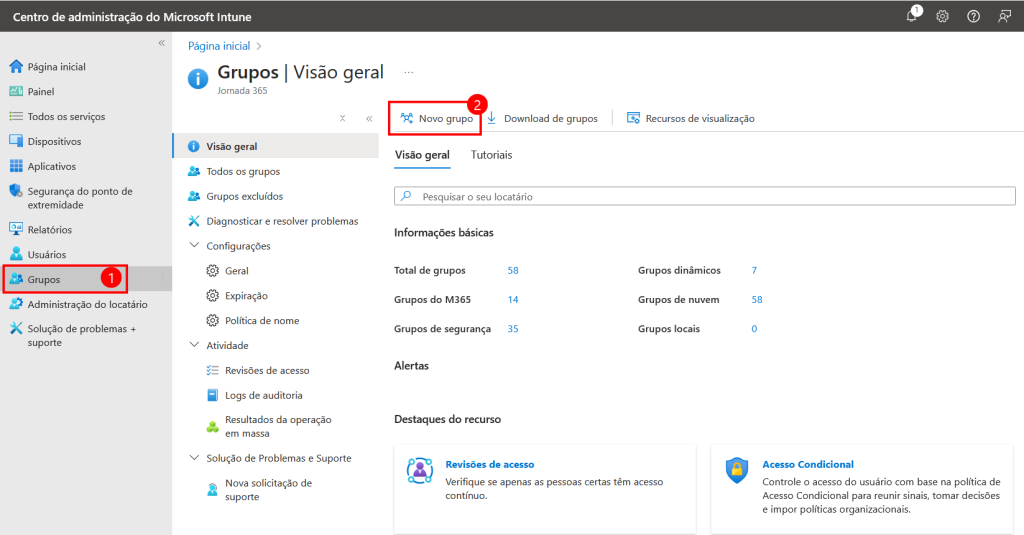
Task: Click the Novo grupo button
Action: pos(436,118)
